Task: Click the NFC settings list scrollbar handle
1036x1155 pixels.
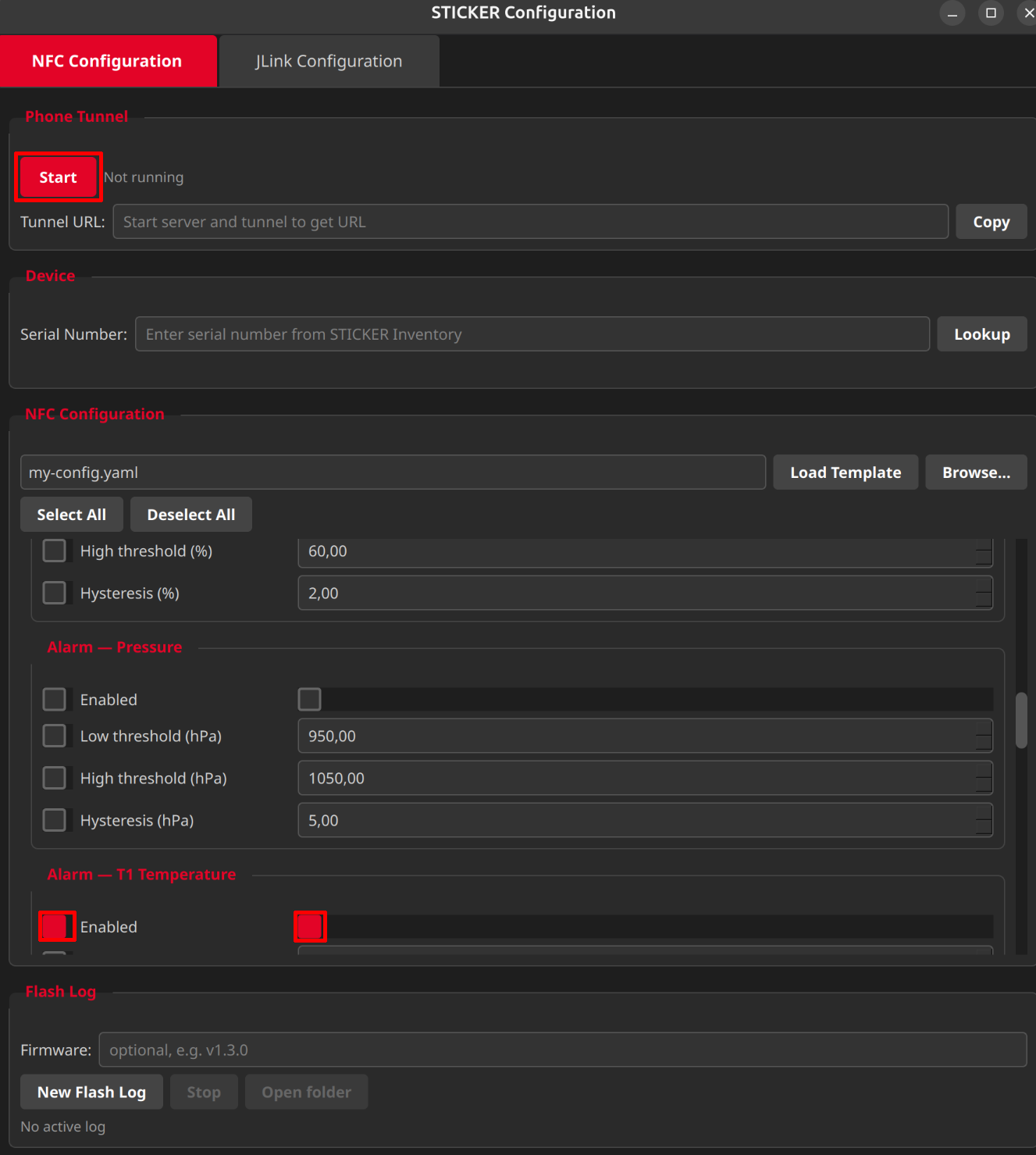Action: tap(1021, 720)
